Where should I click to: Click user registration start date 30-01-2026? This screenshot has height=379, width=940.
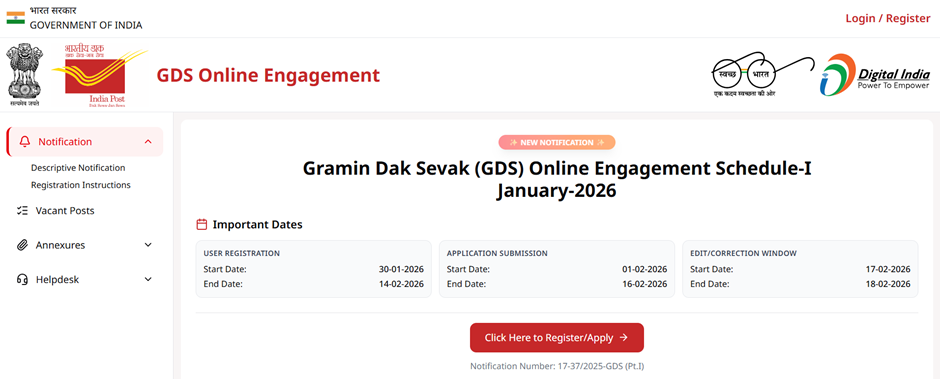[x=401, y=269]
